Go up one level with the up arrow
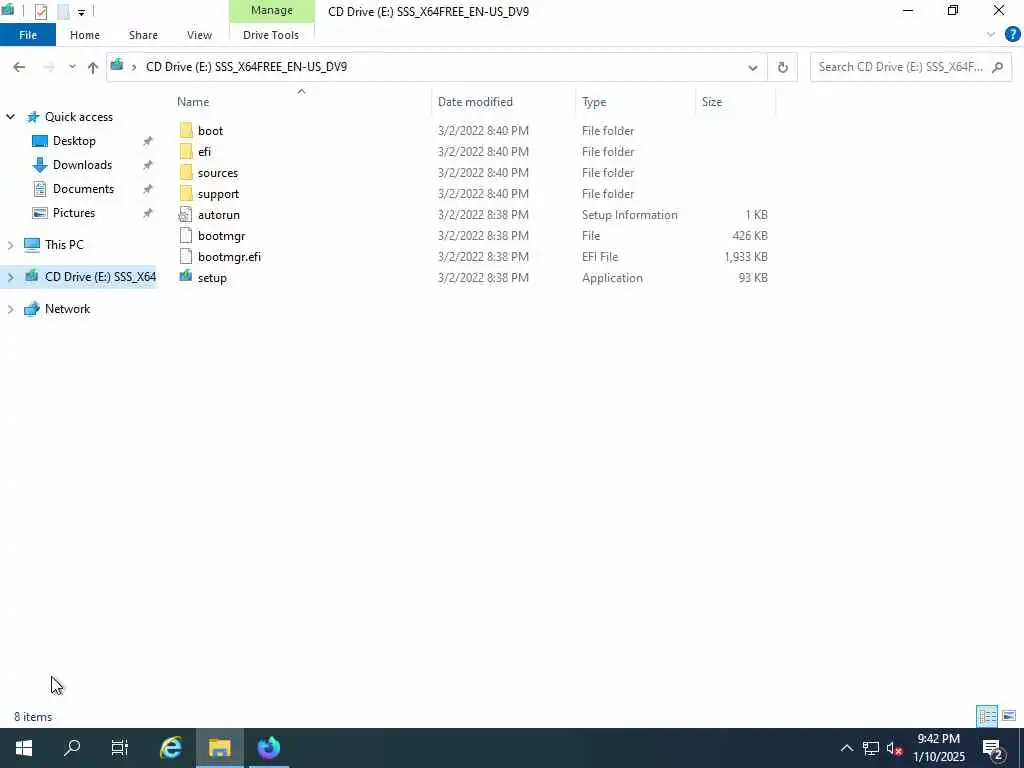The image size is (1024, 768). pyautogui.click(x=93, y=67)
